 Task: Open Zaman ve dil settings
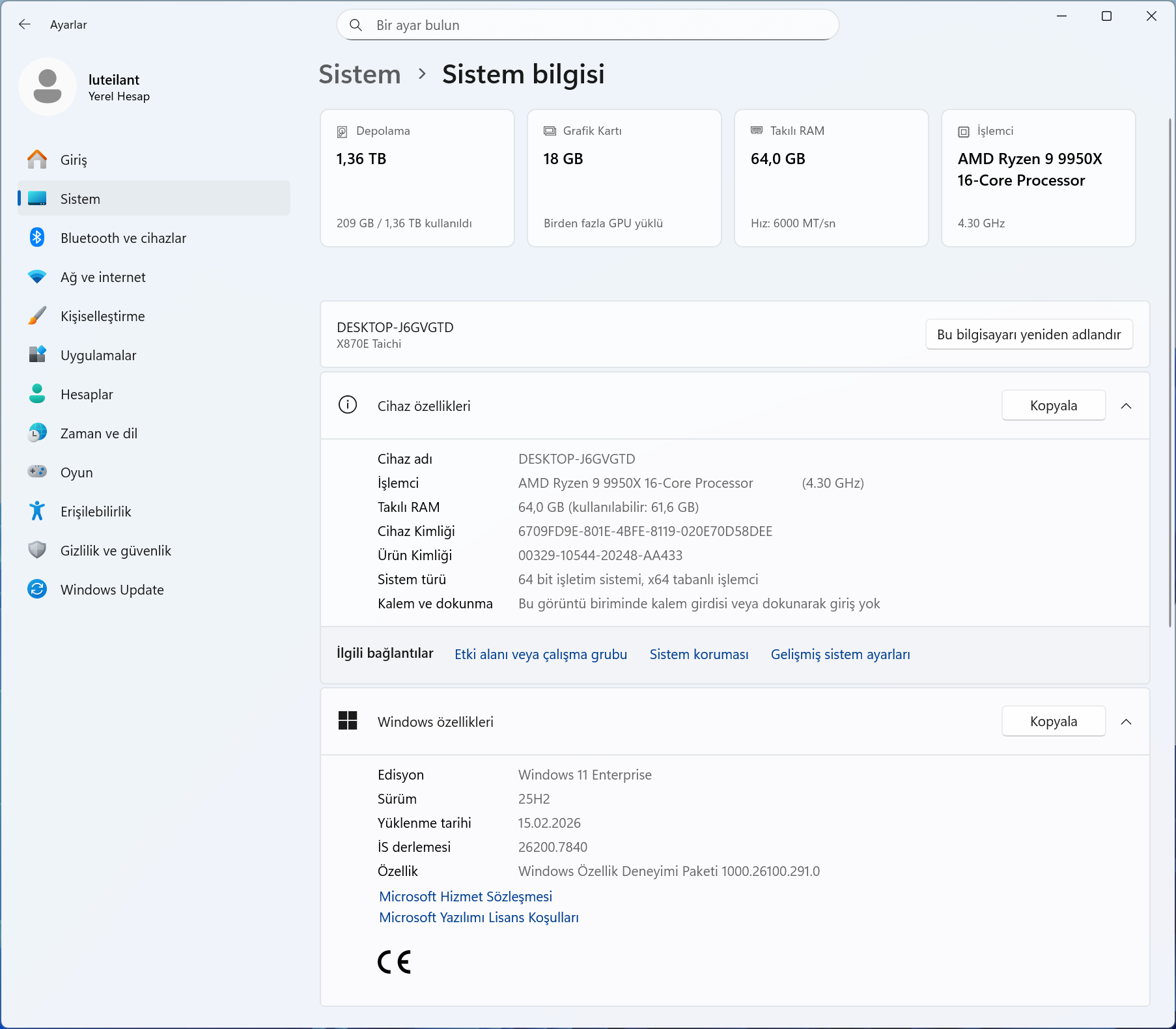point(154,433)
